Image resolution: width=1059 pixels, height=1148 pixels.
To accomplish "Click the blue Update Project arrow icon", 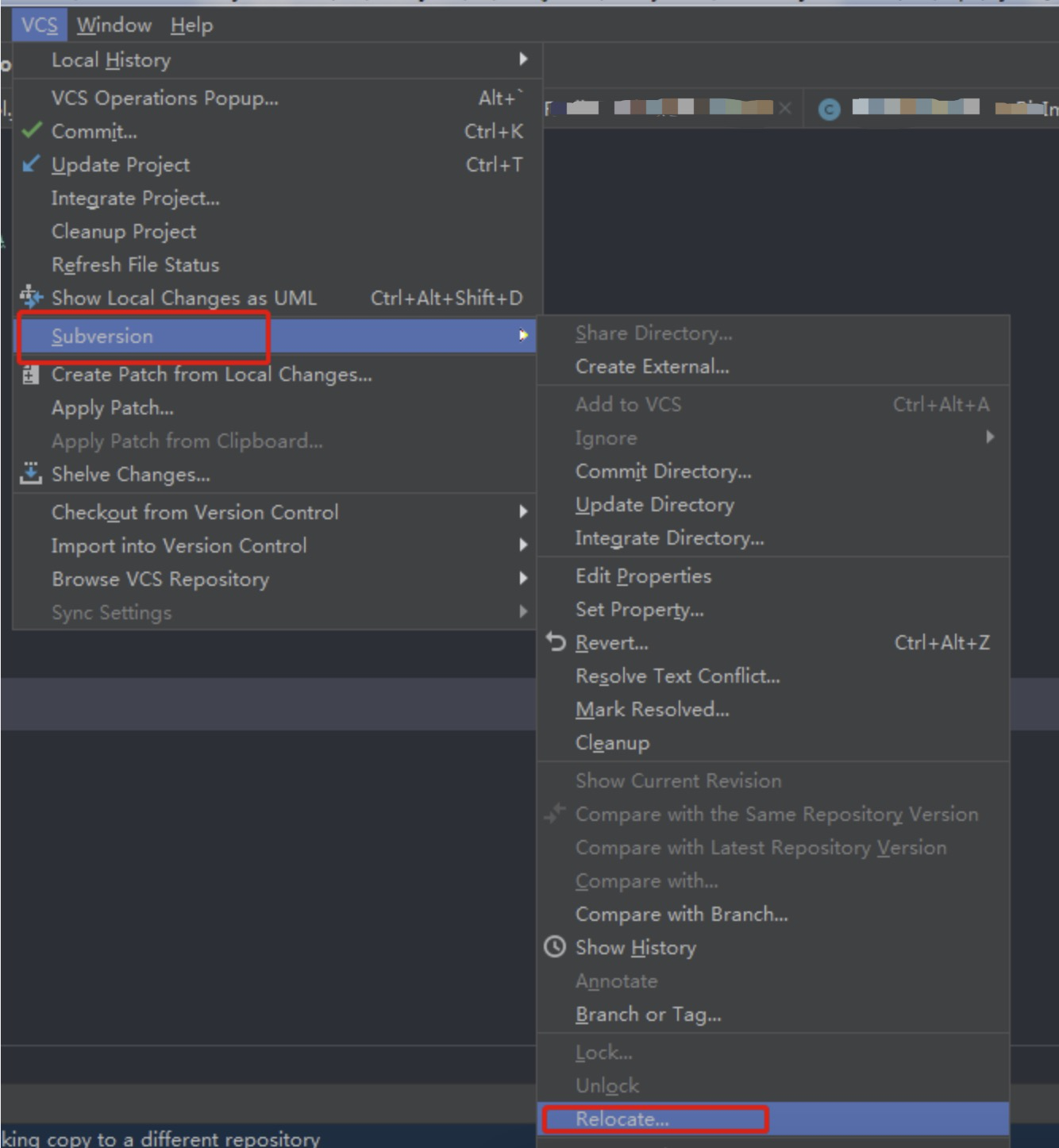I will point(31,164).
